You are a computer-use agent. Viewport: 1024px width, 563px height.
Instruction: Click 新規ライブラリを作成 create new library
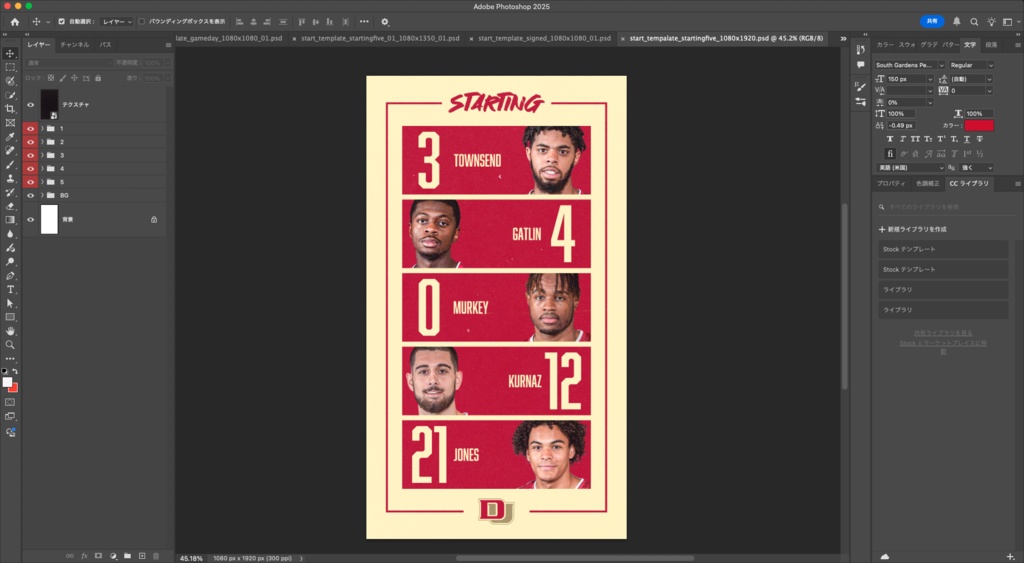click(912, 229)
